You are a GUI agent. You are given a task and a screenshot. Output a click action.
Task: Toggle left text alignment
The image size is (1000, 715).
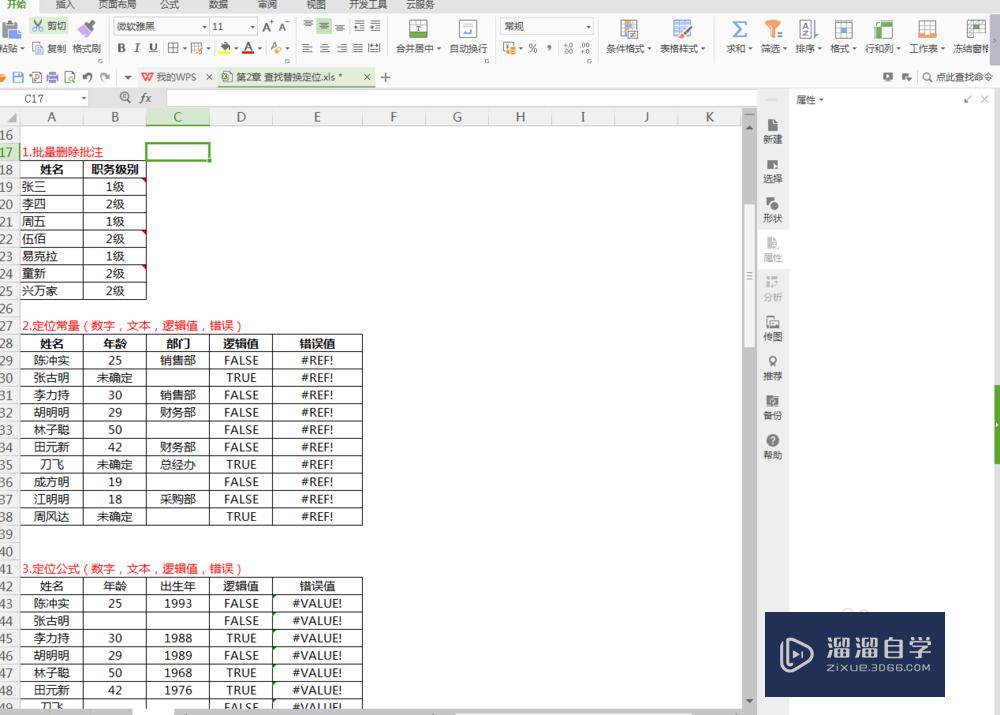coord(307,48)
